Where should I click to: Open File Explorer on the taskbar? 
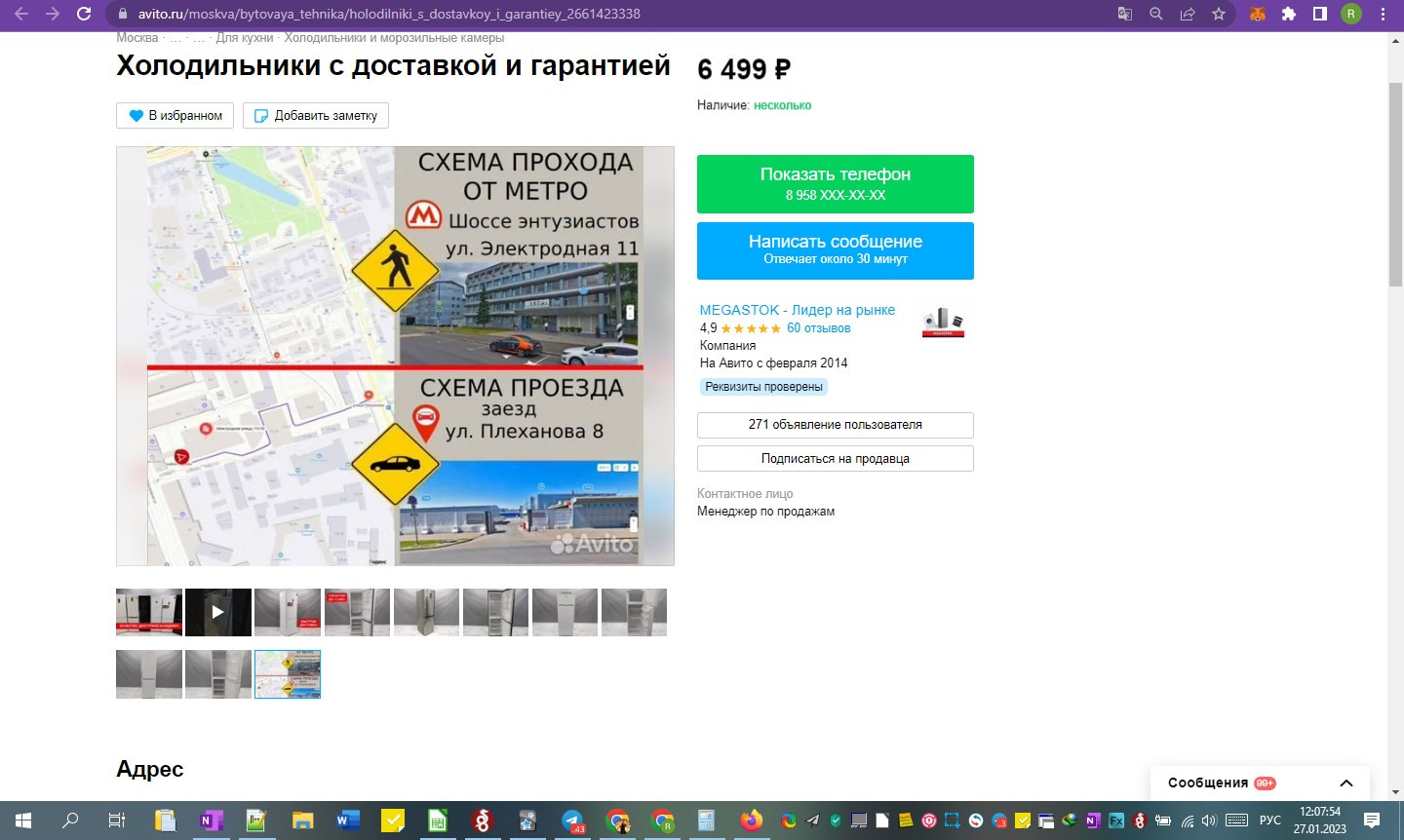tap(302, 821)
